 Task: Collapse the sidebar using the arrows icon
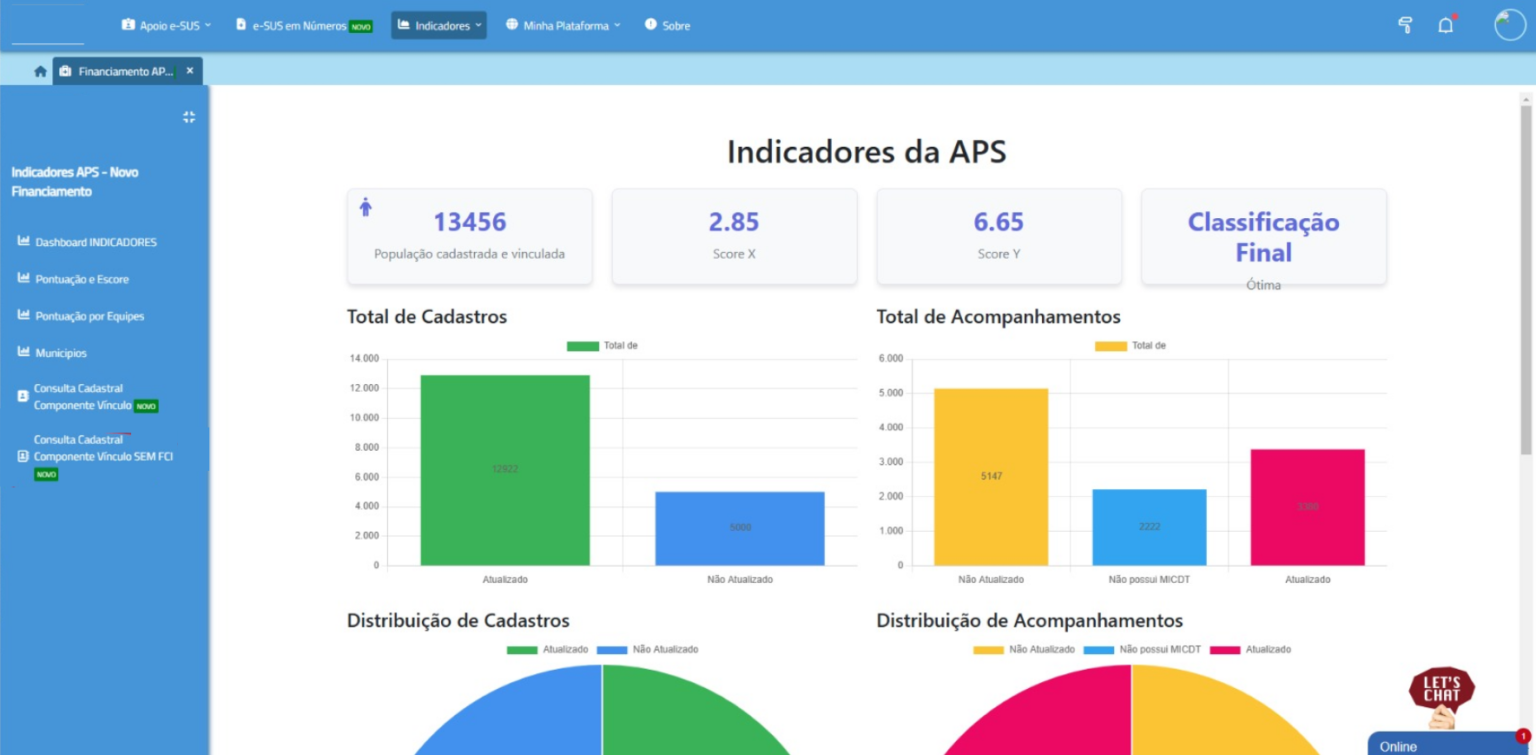[188, 117]
